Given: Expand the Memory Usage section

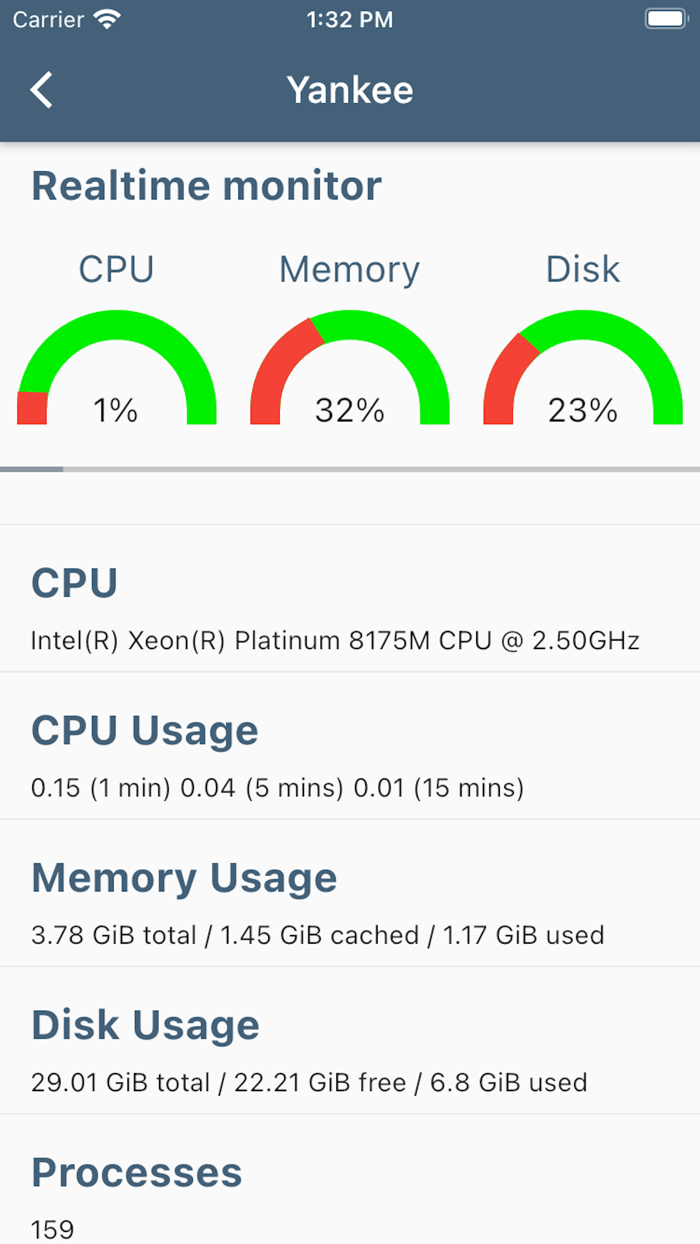Looking at the screenshot, I should (x=184, y=877).
